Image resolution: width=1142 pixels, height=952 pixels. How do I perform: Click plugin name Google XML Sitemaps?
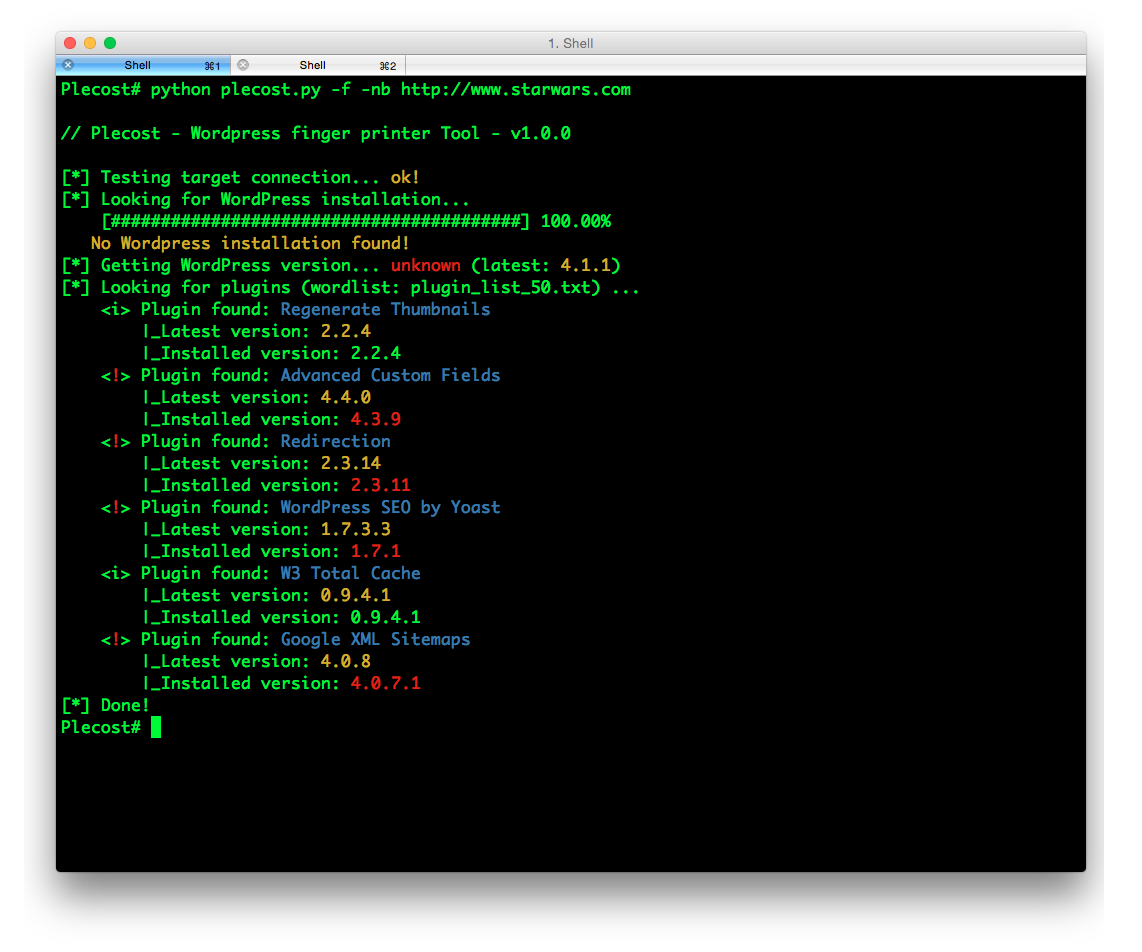coord(375,640)
